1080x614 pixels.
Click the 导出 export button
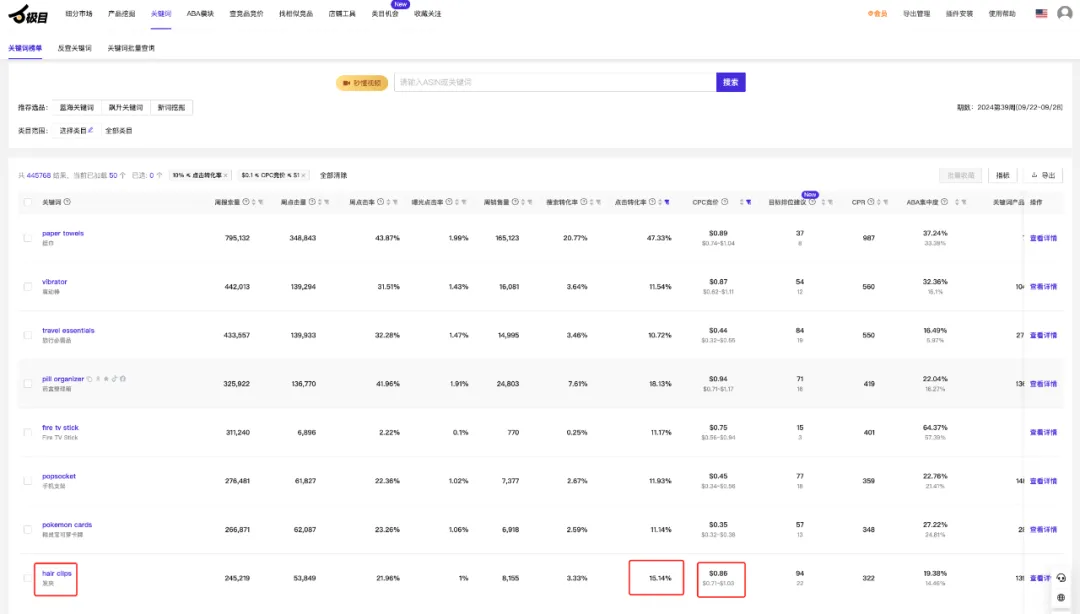point(1043,176)
